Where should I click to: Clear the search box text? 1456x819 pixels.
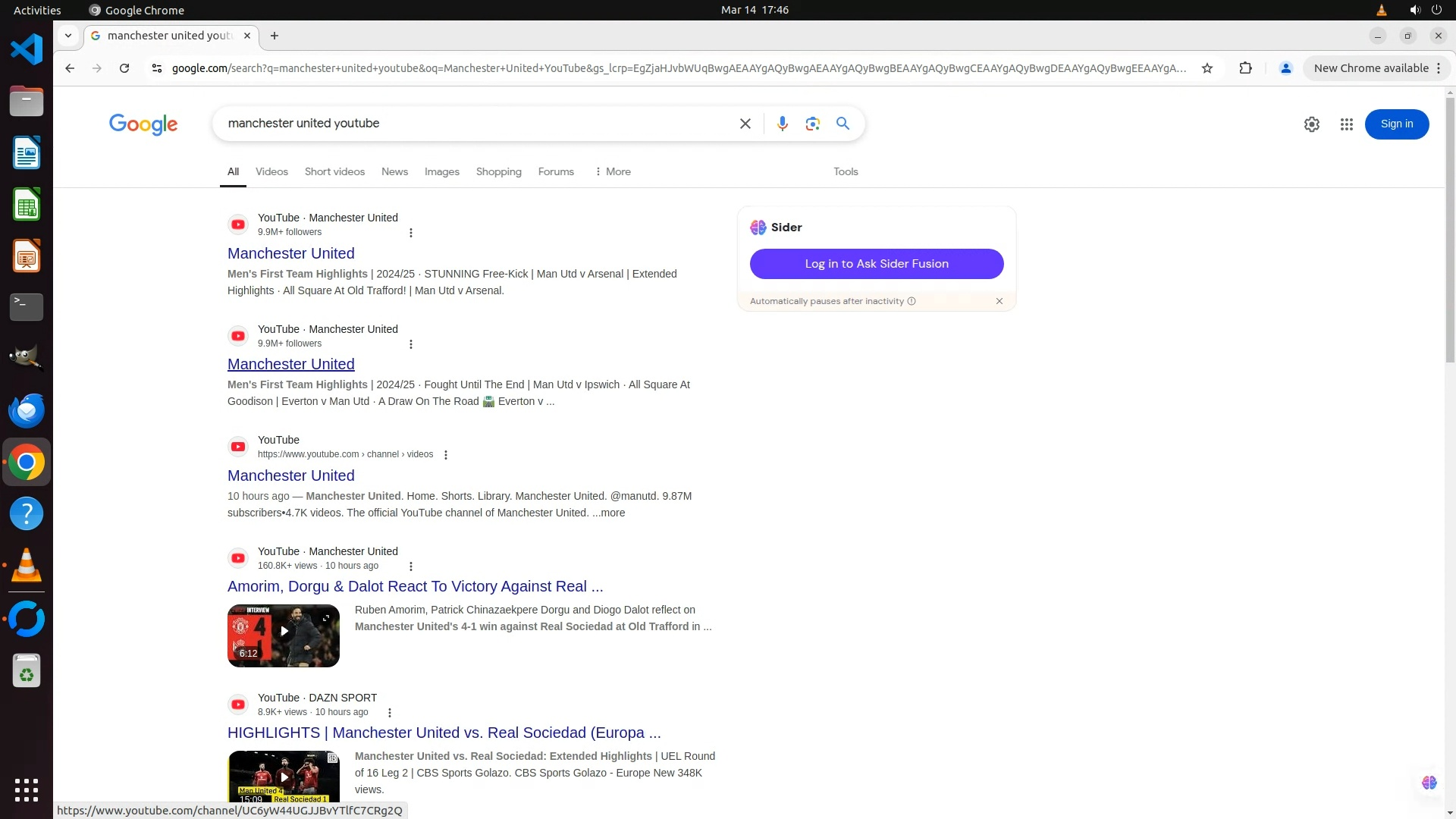(x=745, y=124)
